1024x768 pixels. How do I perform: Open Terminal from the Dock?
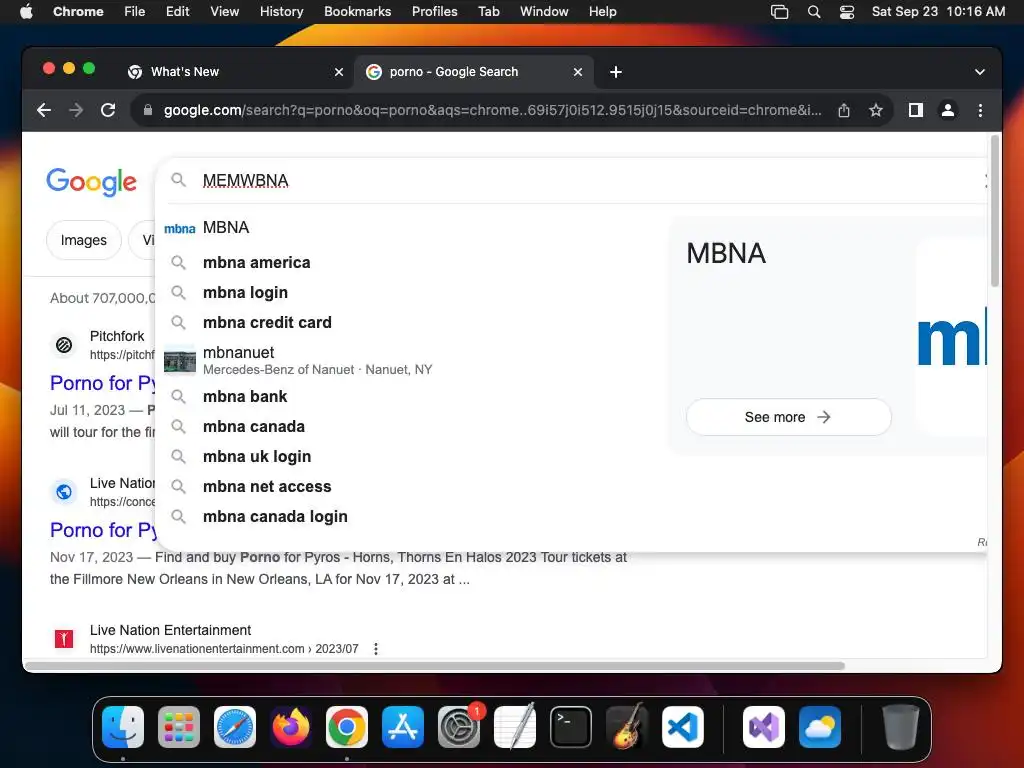[x=571, y=727]
